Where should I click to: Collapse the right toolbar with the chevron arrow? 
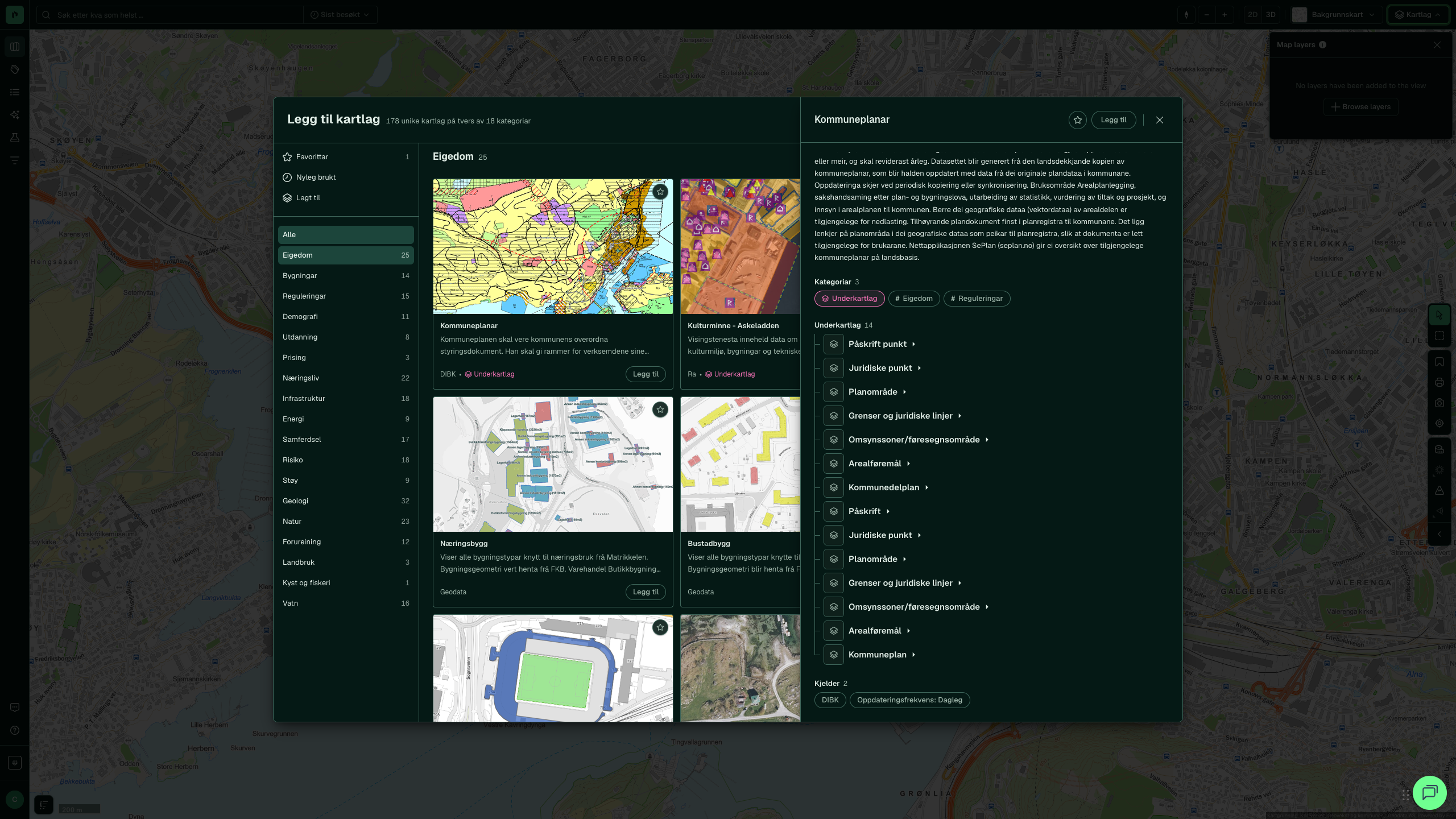pos(1440,534)
